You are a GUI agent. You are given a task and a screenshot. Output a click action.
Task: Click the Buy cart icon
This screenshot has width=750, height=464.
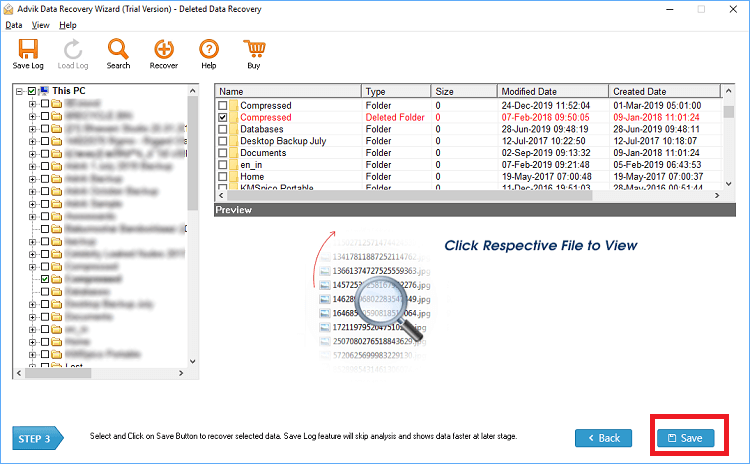point(254,49)
